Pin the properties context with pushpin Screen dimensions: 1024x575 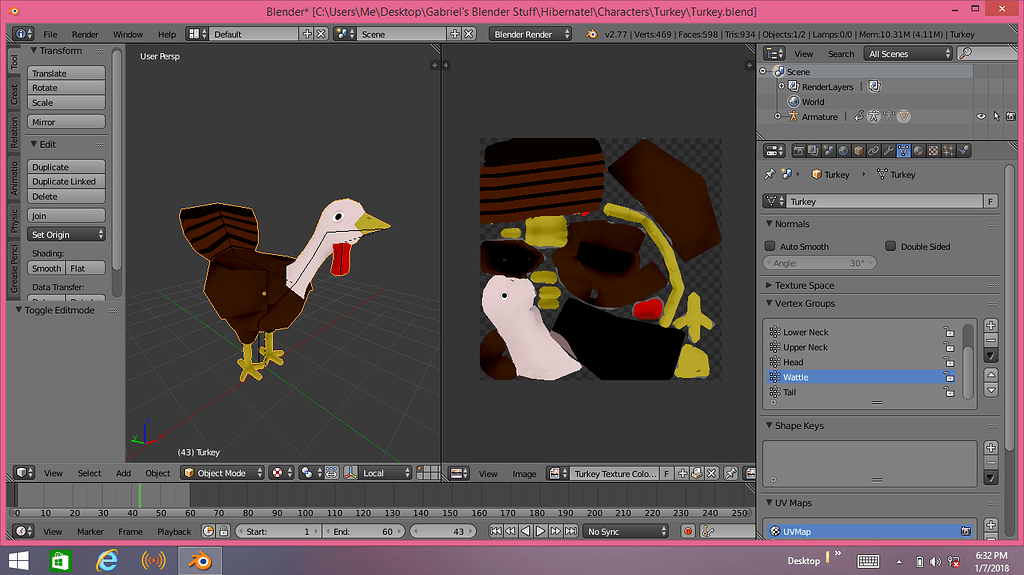tap(769, 174)
